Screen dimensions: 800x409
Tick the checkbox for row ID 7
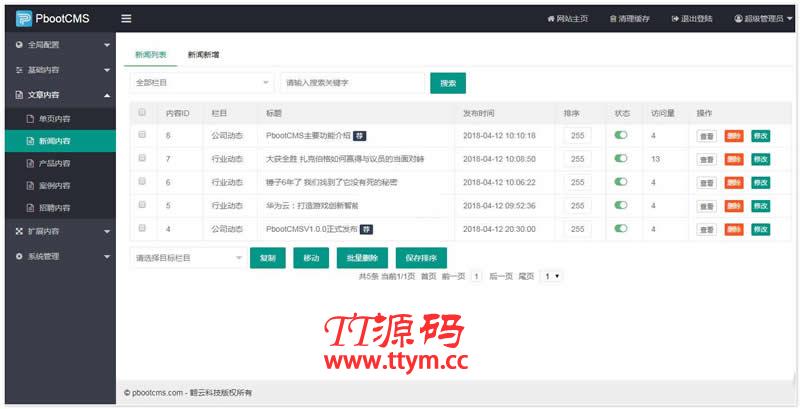click(x=142, y=158)
